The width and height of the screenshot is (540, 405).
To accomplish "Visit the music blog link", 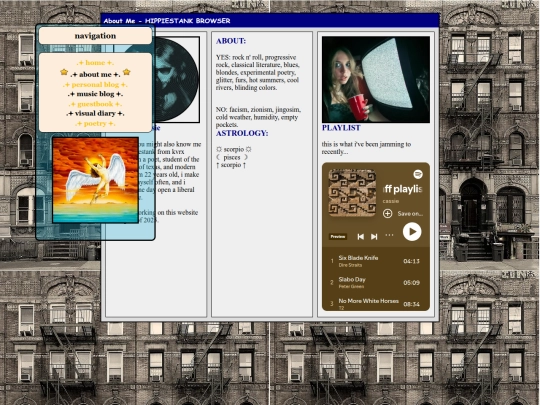I will pos(95,94).
